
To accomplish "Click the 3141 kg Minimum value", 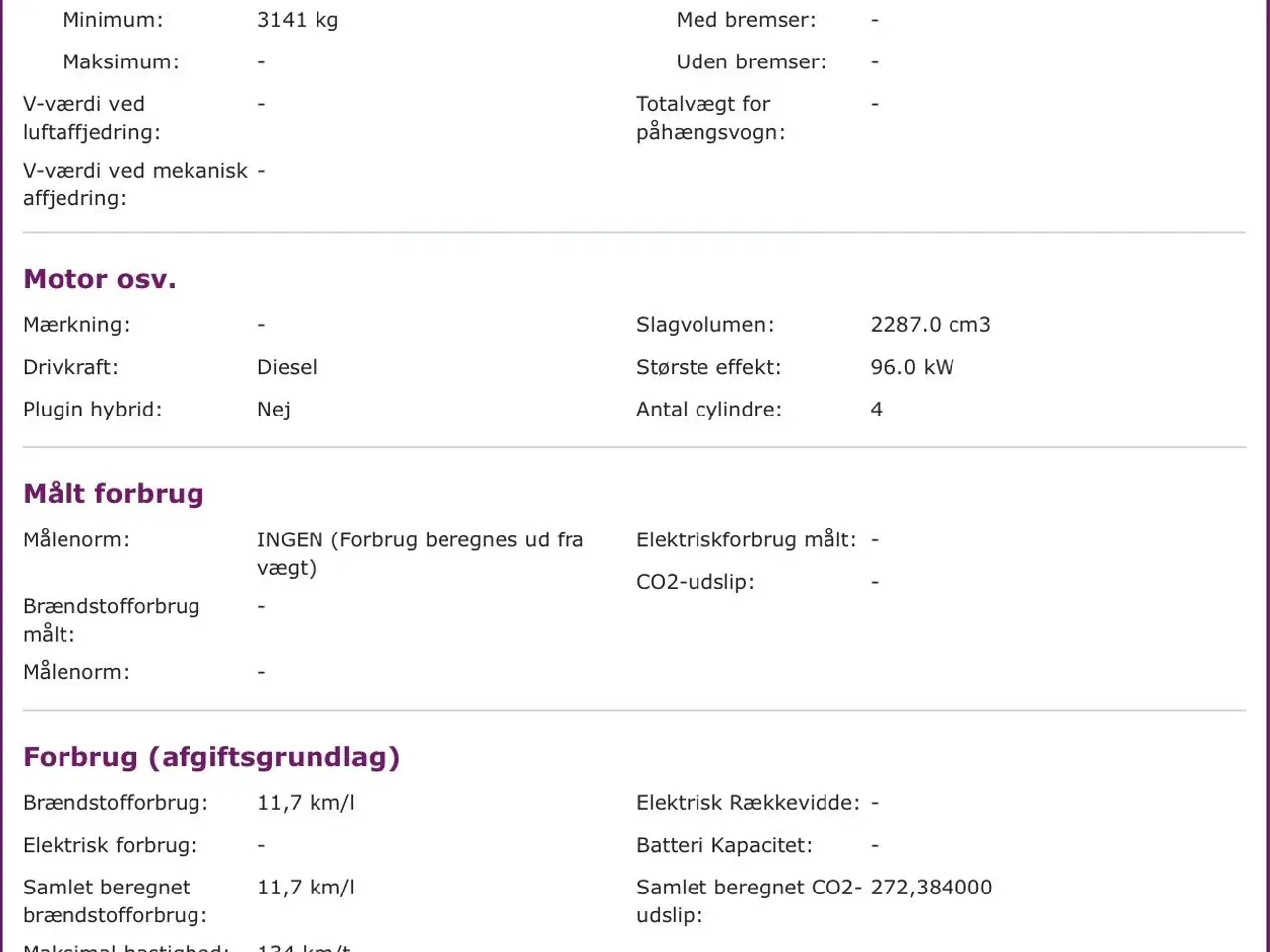I will click(x=297, y=20).
